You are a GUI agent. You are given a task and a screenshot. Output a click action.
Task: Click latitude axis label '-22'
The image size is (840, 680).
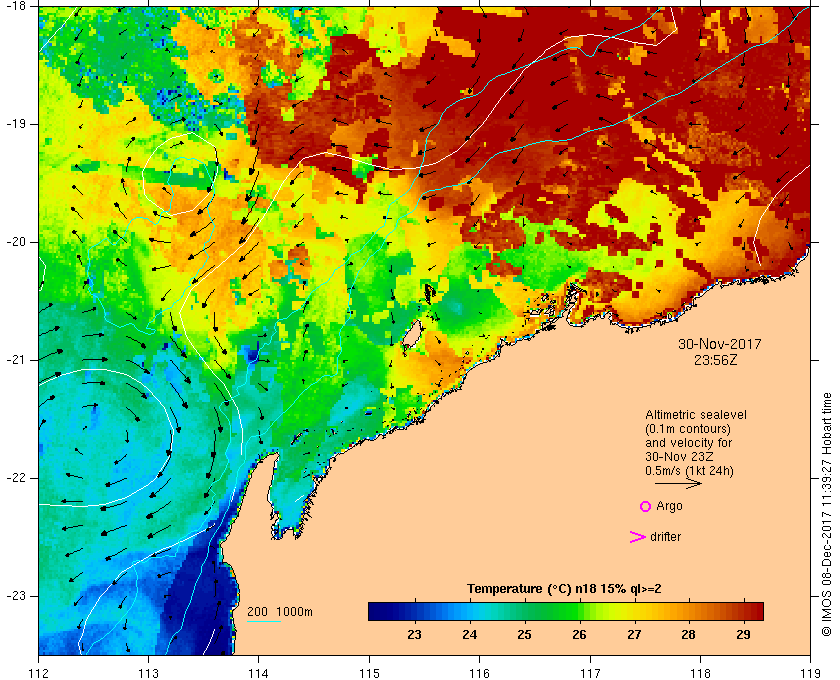tap(16, 478)
